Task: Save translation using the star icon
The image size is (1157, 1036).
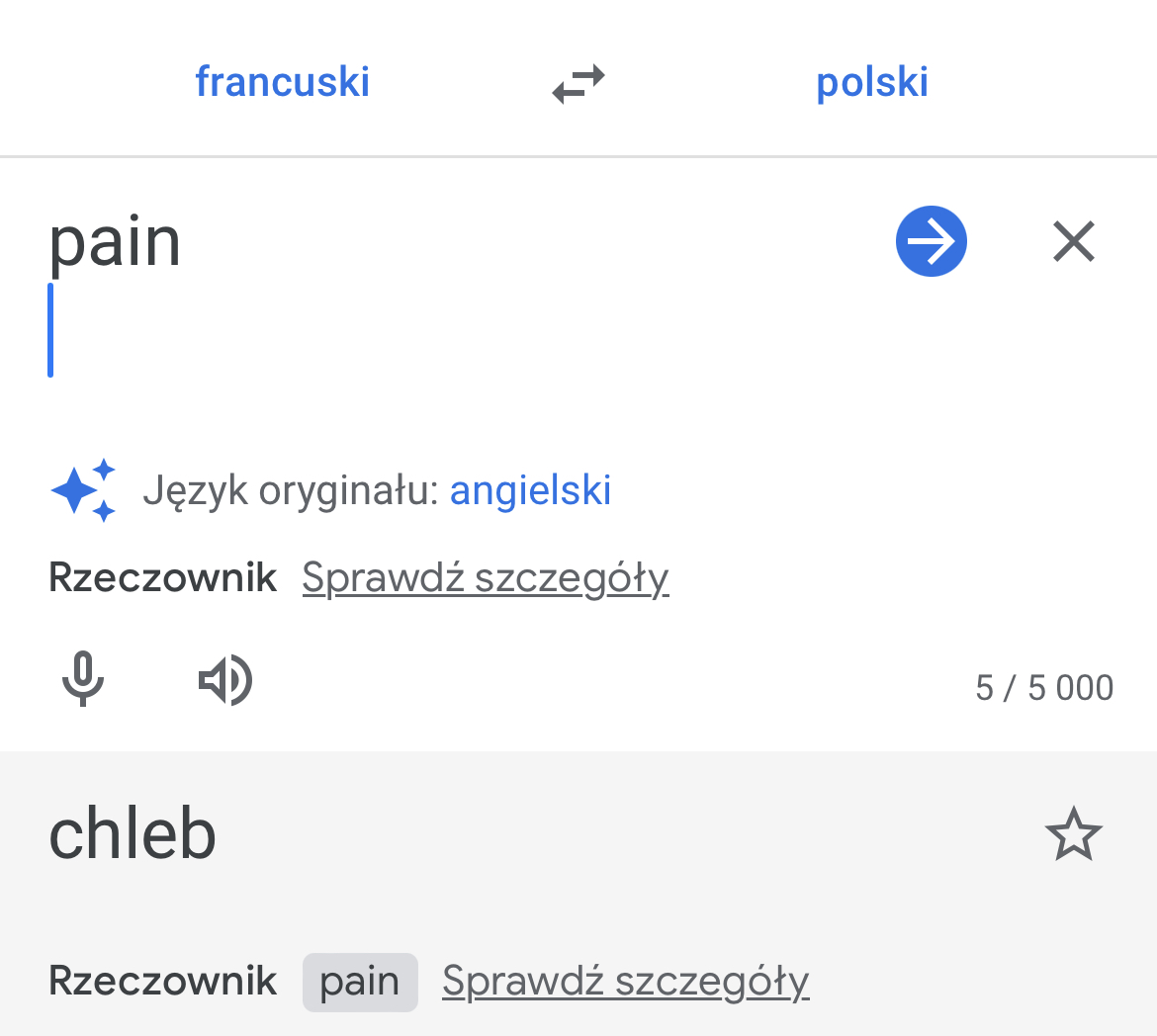Action: pos(1074,833)
